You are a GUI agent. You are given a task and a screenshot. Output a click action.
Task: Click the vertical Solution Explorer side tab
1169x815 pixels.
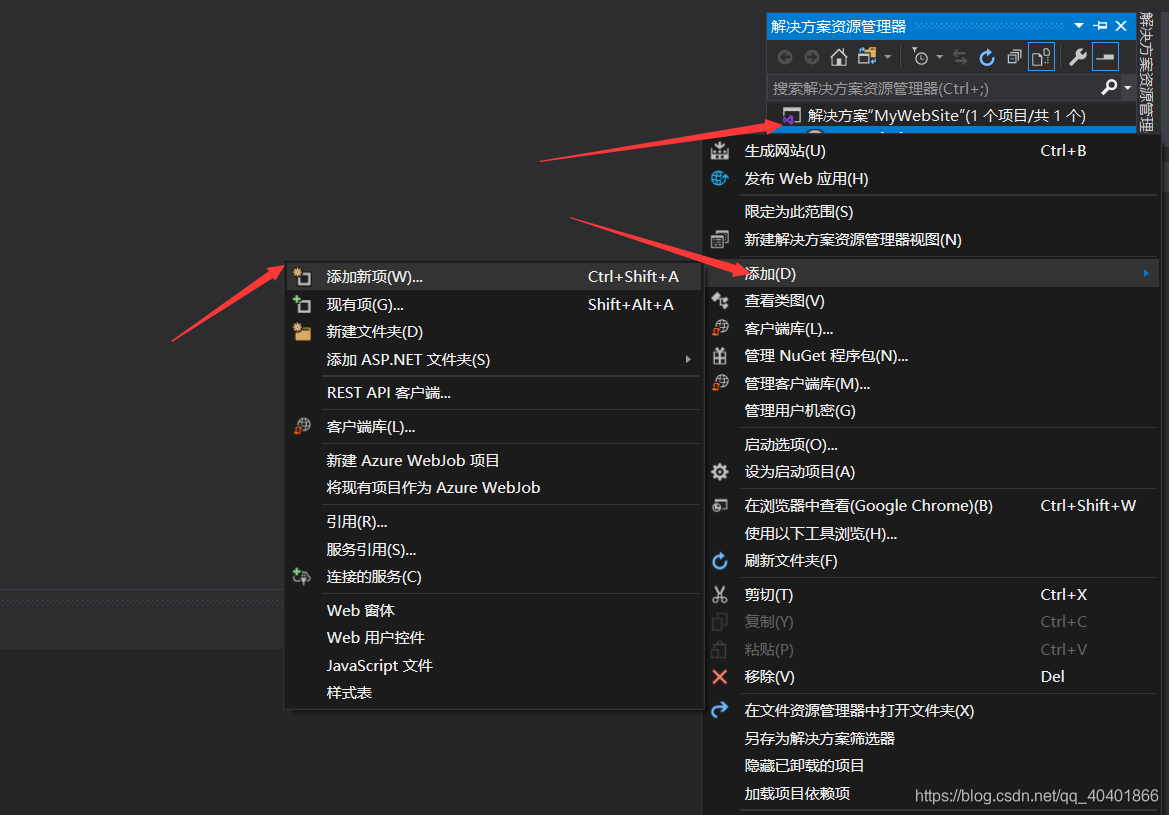click(x=1147, y=72)
